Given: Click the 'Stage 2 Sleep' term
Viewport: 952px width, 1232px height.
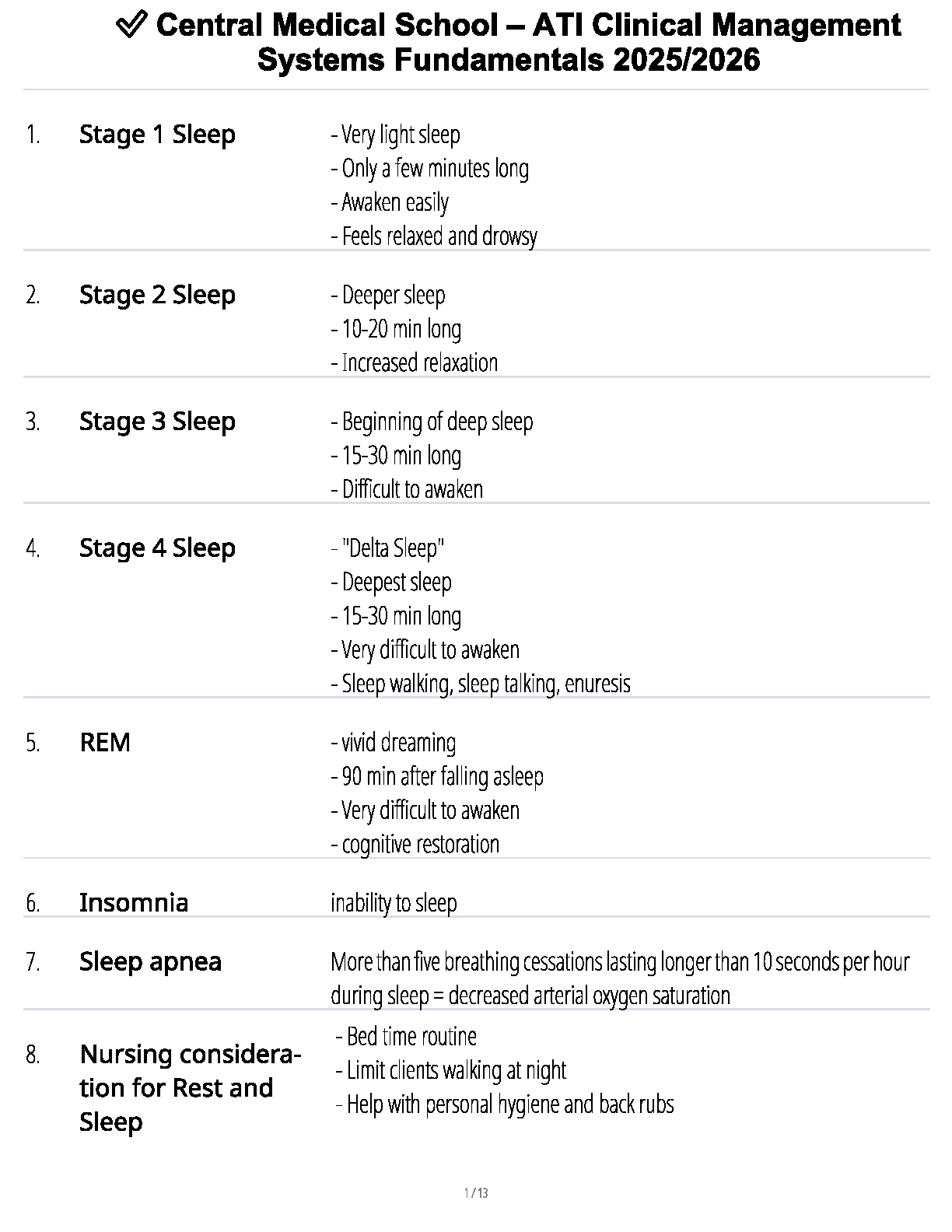Looking at the screenshot, I should click(x=157, y=296).
